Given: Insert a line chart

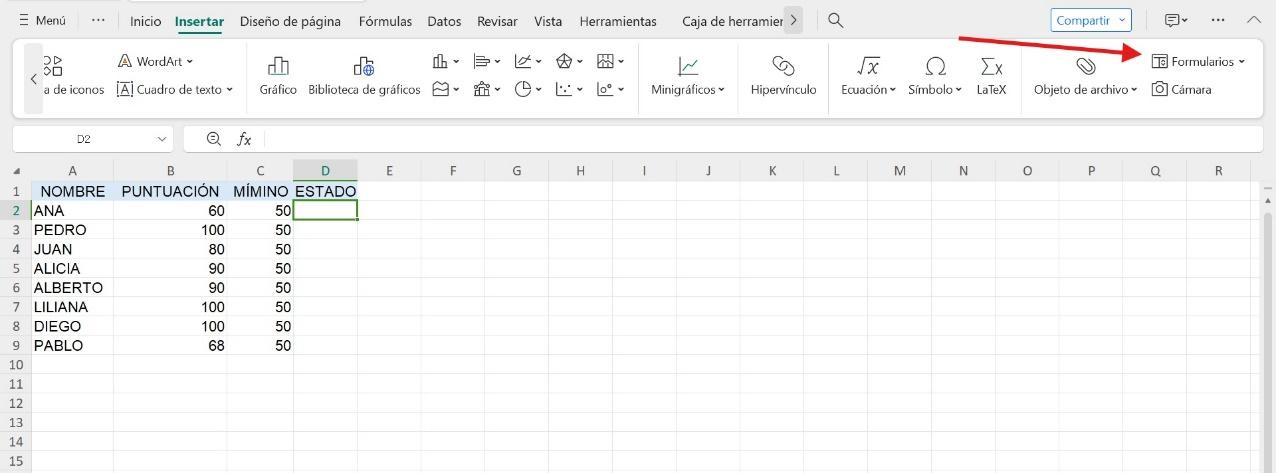Looking at the screenshot, I should click(x=523, y=62).
